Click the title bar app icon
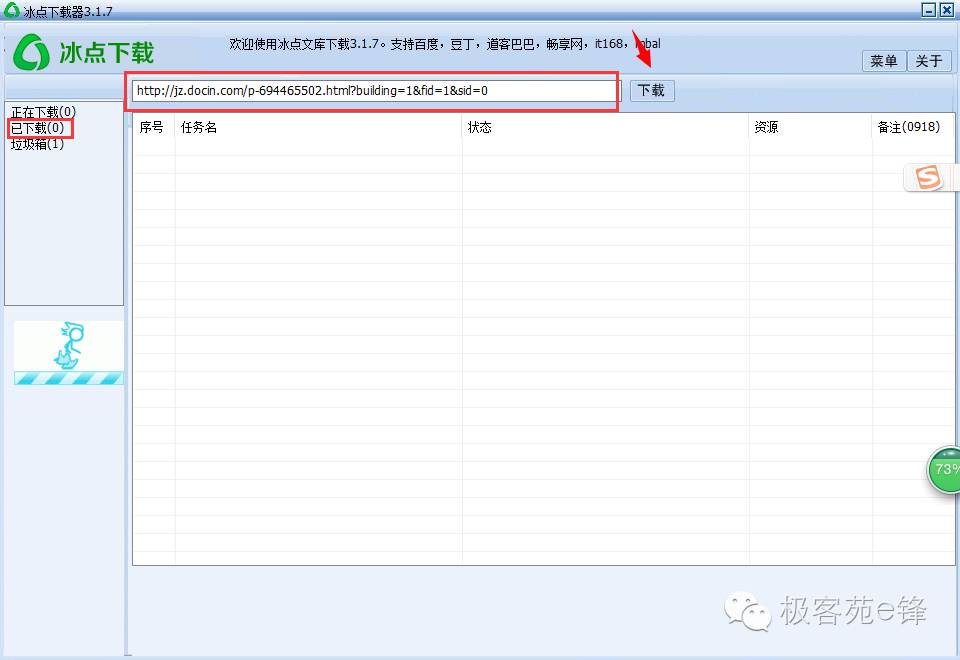 coord(12,10)
